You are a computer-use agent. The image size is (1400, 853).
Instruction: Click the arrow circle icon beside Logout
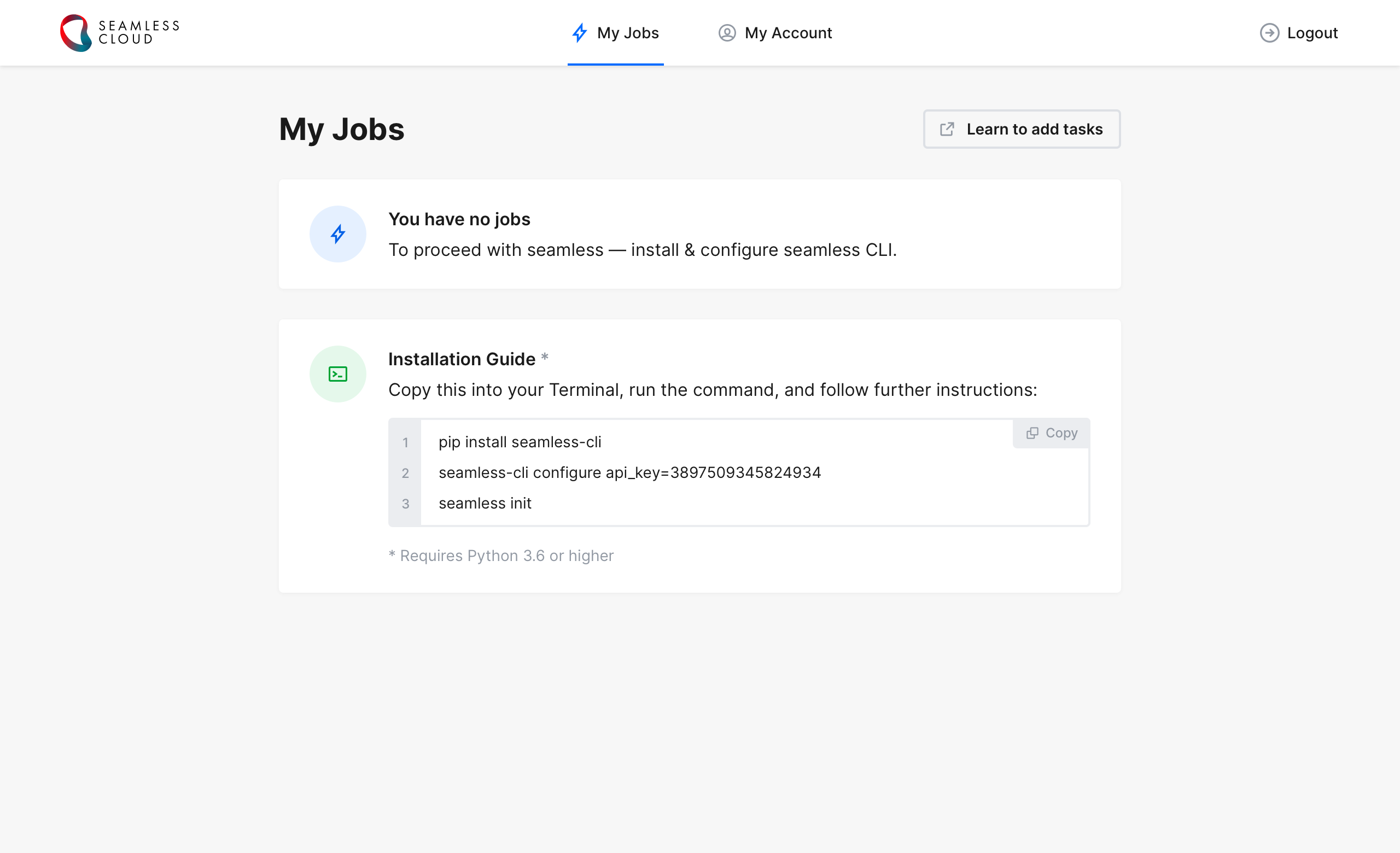point(1269,33)
